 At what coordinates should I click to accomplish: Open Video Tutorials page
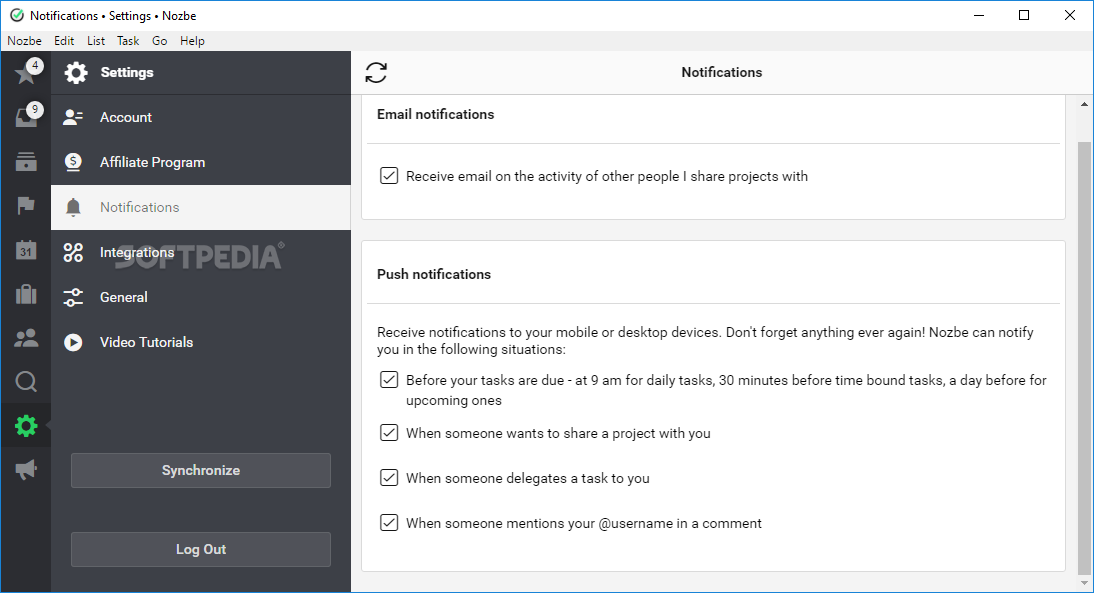(x=201, y=343)
